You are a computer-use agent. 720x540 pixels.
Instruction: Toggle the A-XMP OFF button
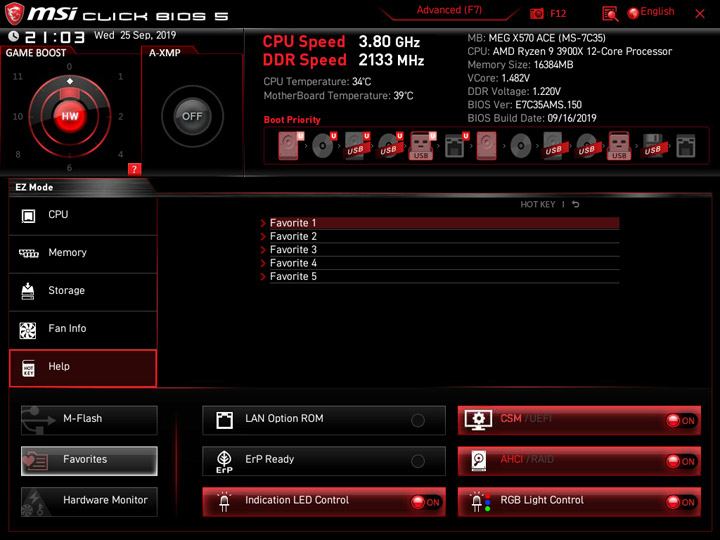point(192,116)
